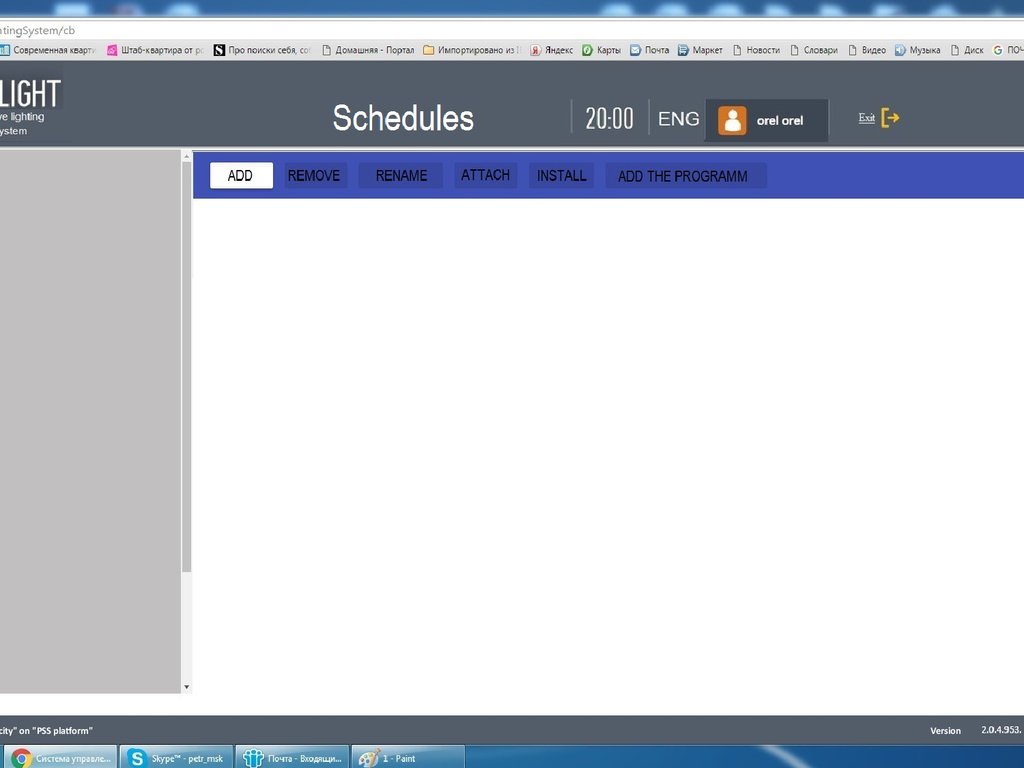Open the Диск bookmark

coord(967,50)
